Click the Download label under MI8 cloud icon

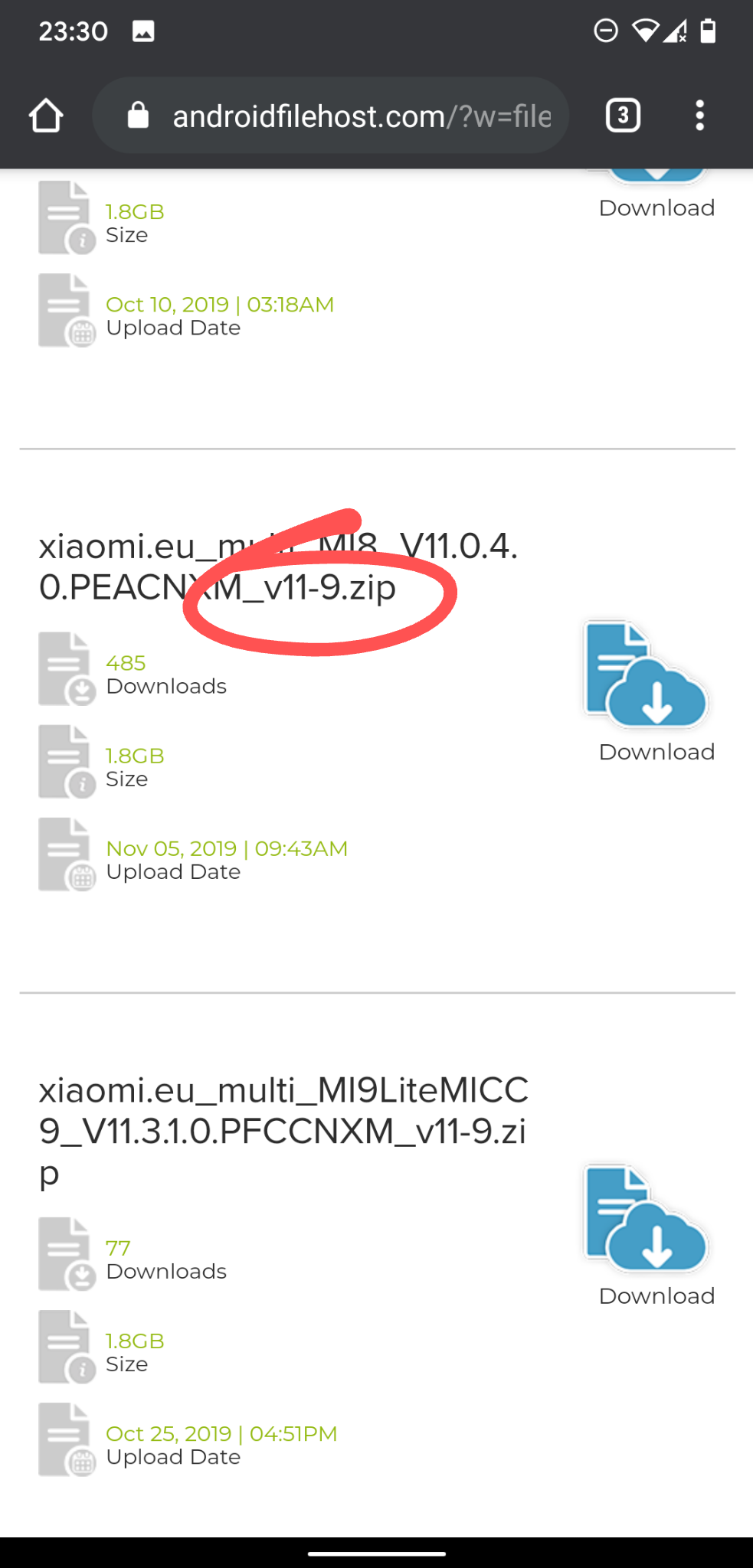click(x=656, y=752)
